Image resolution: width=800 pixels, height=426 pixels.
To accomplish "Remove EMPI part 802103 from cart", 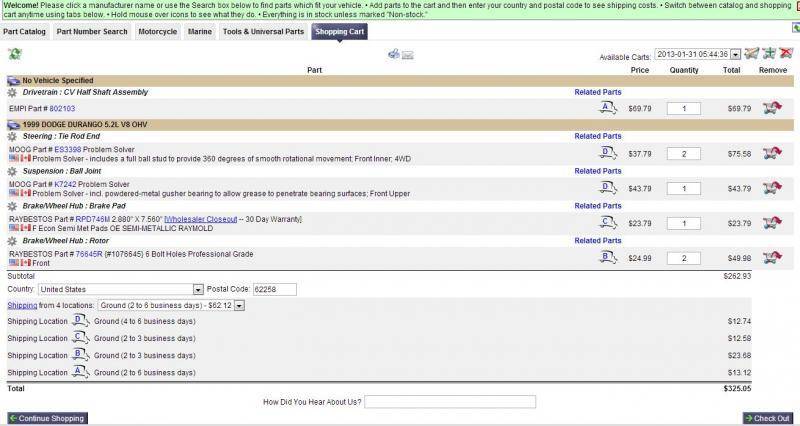I will tap(771, 108).
